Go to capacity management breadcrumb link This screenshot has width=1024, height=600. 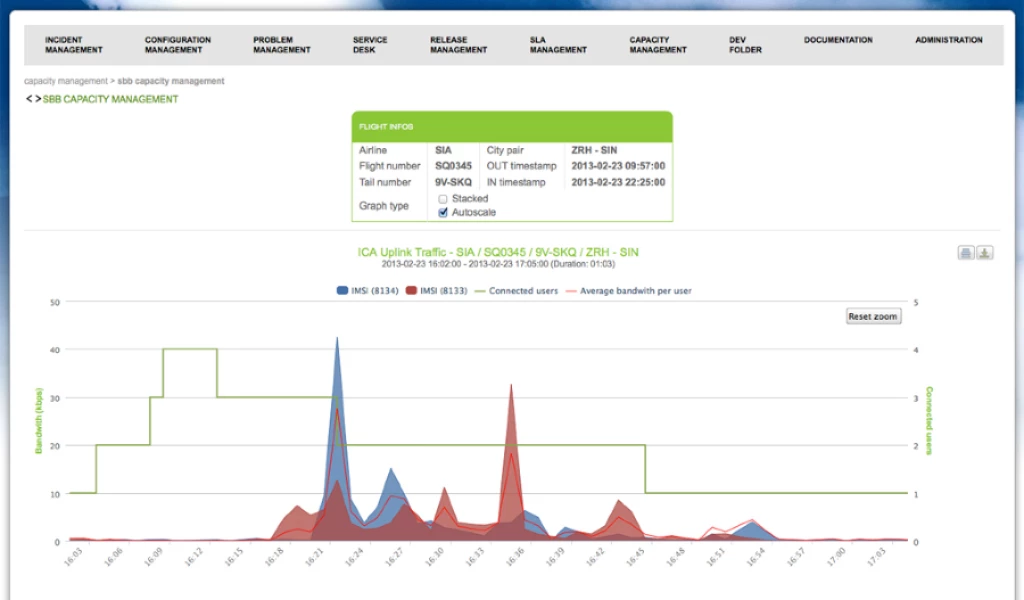[65, 81]
